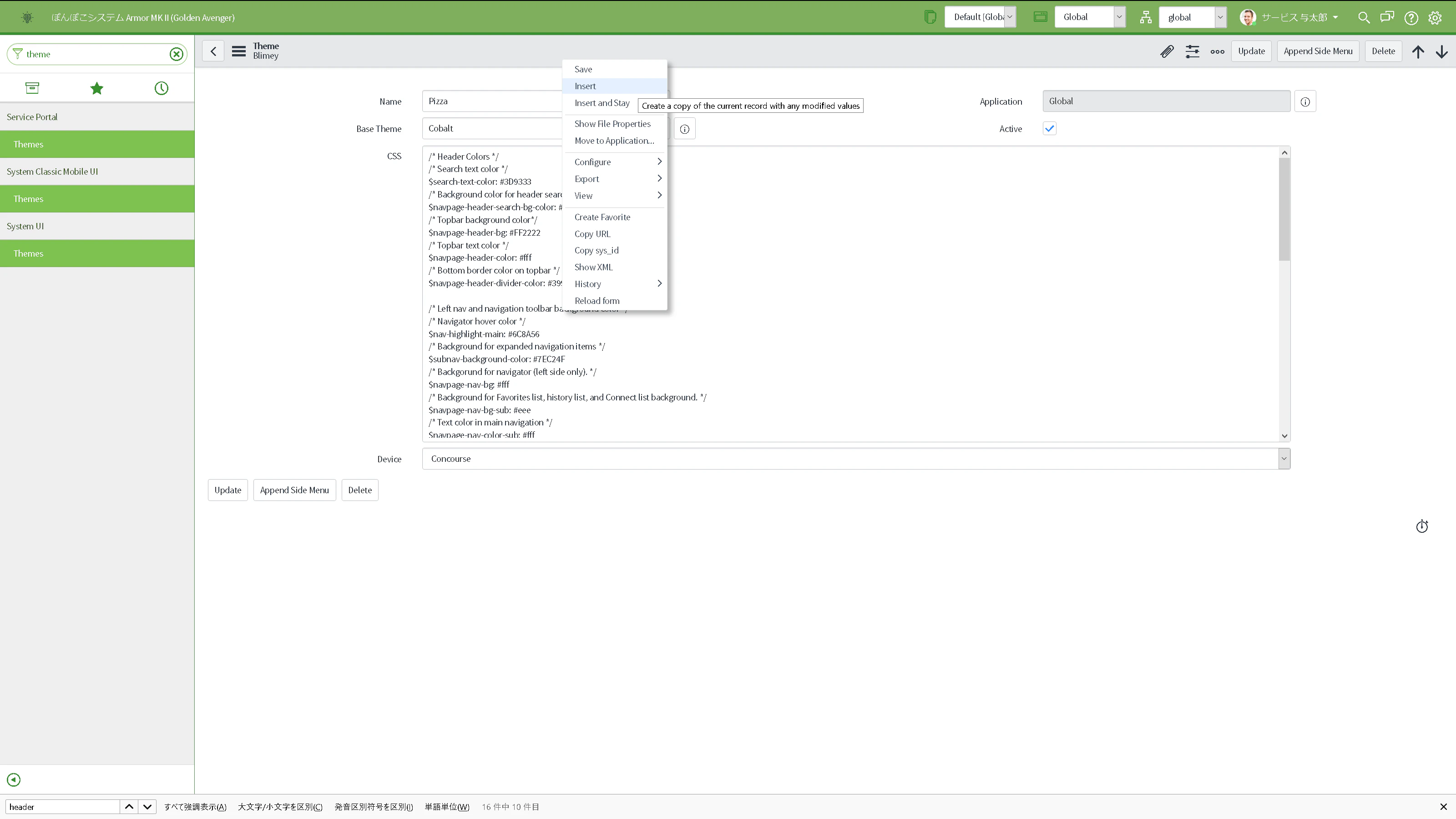The width and height of the screenshot is (1456, 819).
Task: Click header Append Side Menu button
Action: tap(1318, 51)
